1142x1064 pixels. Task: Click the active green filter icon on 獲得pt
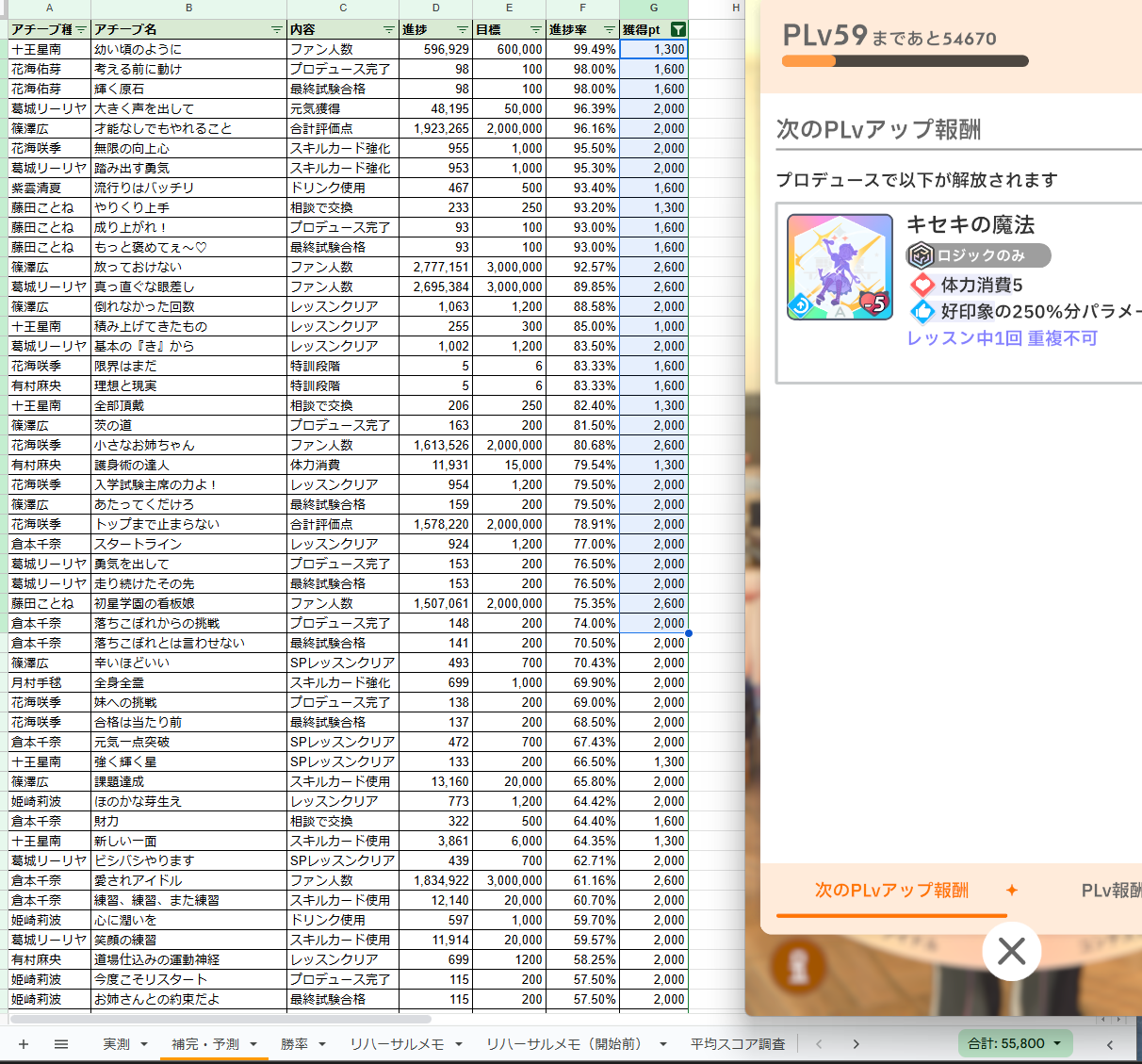[677, 30]
